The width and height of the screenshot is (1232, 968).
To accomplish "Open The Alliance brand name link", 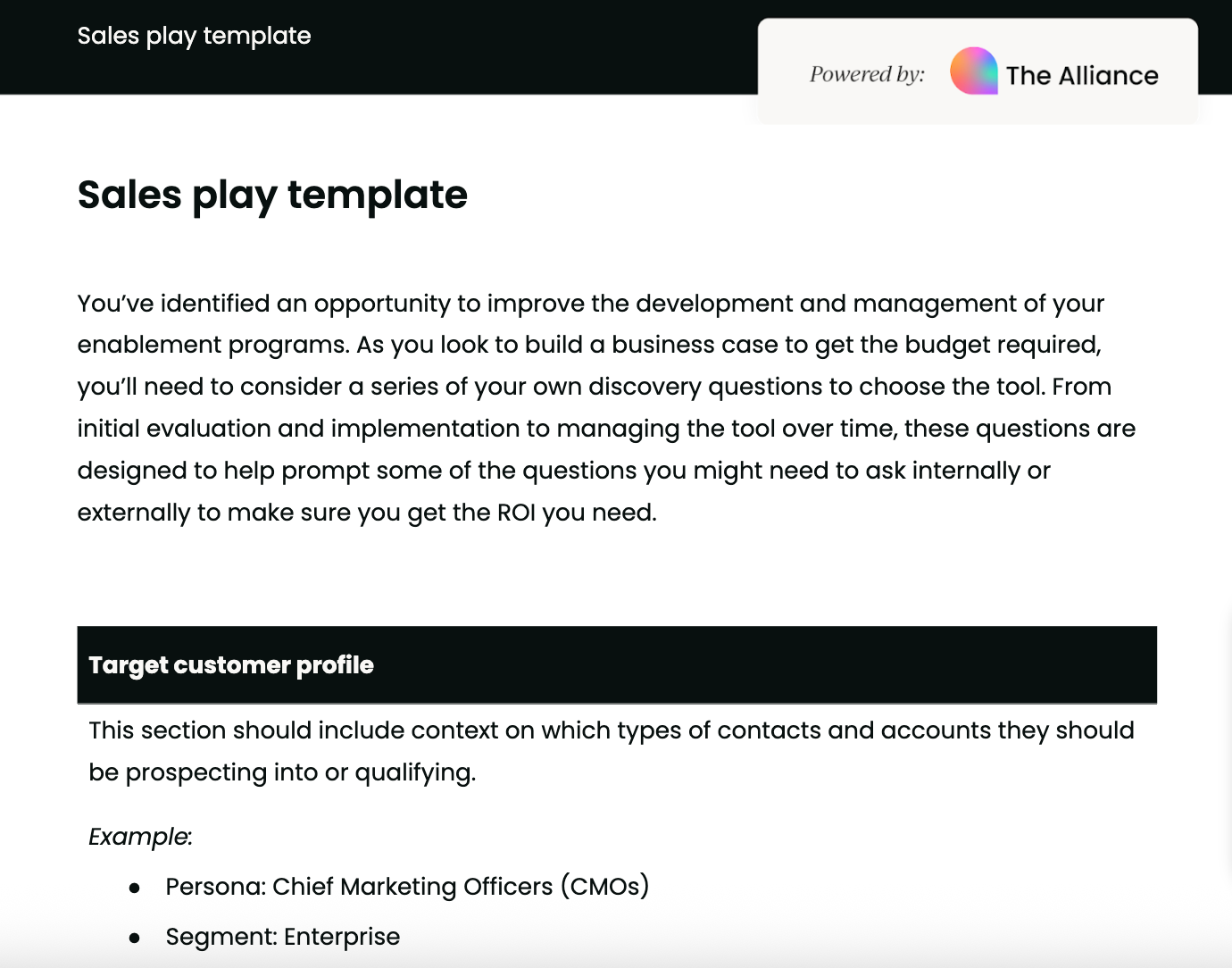I will 1082,76.
